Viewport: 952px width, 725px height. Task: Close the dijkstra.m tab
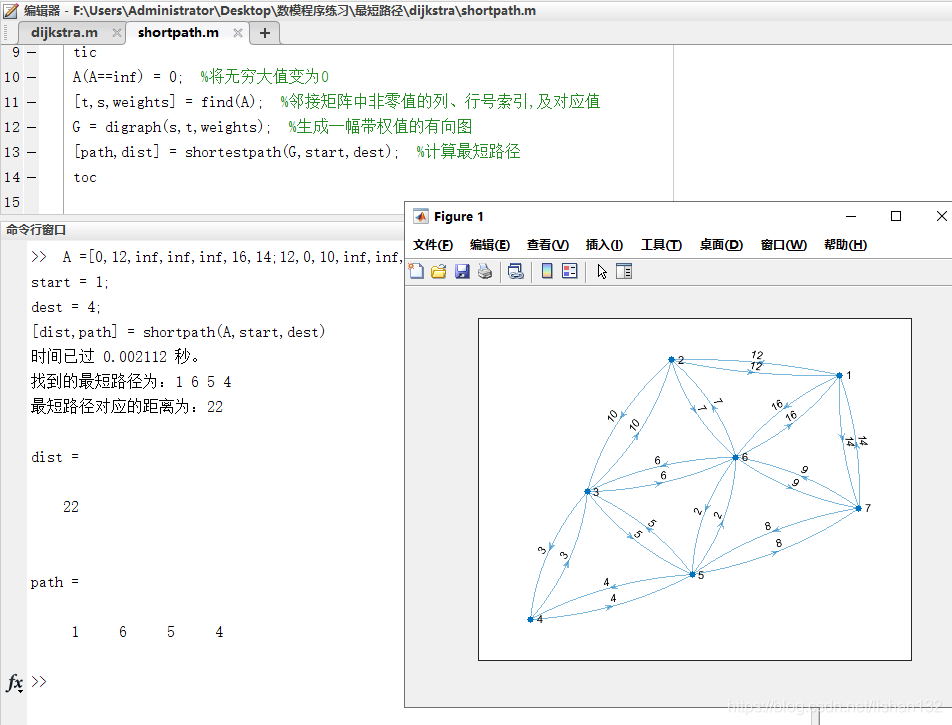(x=117, y=33)
